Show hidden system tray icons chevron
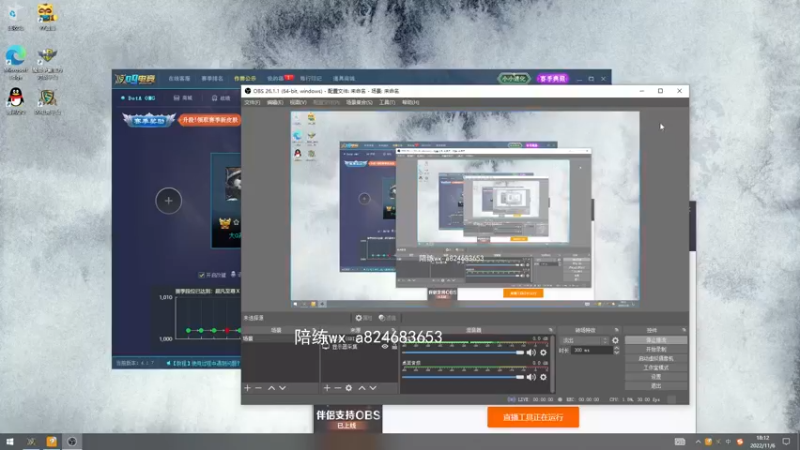The image size is (800, 450). tap(697, 441)
